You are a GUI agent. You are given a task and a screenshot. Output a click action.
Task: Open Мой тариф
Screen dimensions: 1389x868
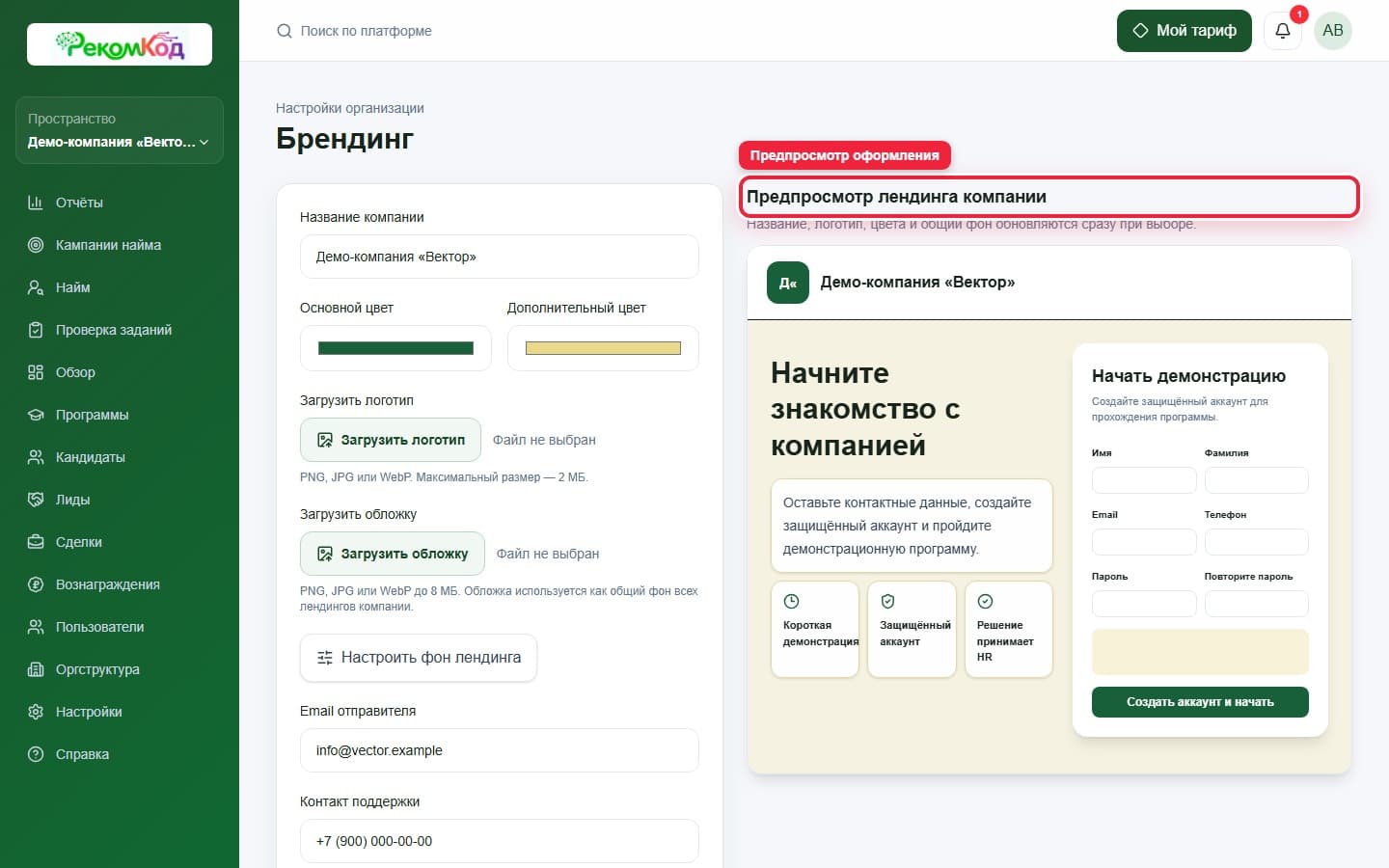pos(1185,31)
